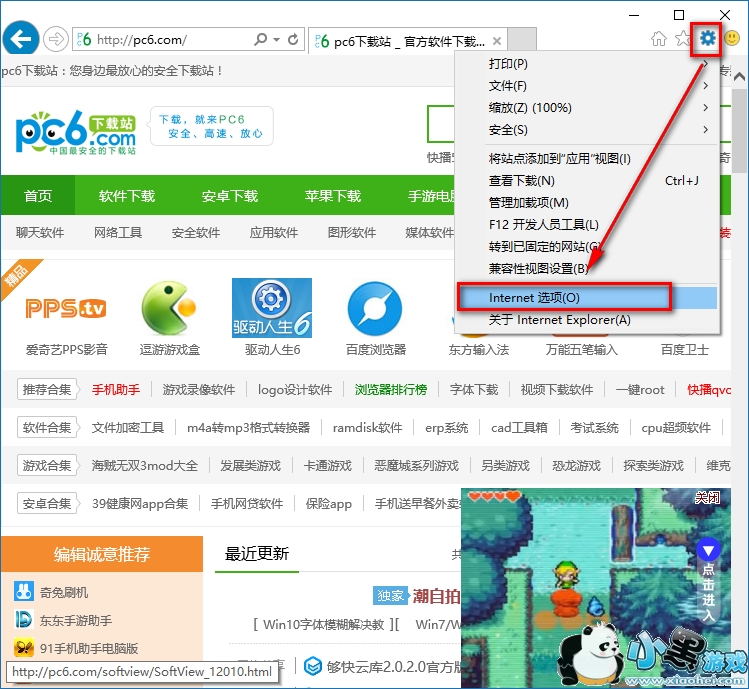Select 将站点添加到"应用"视图(I) menu item
The height and width of the screenshot is (689, 749).
(x=588, y=159)
